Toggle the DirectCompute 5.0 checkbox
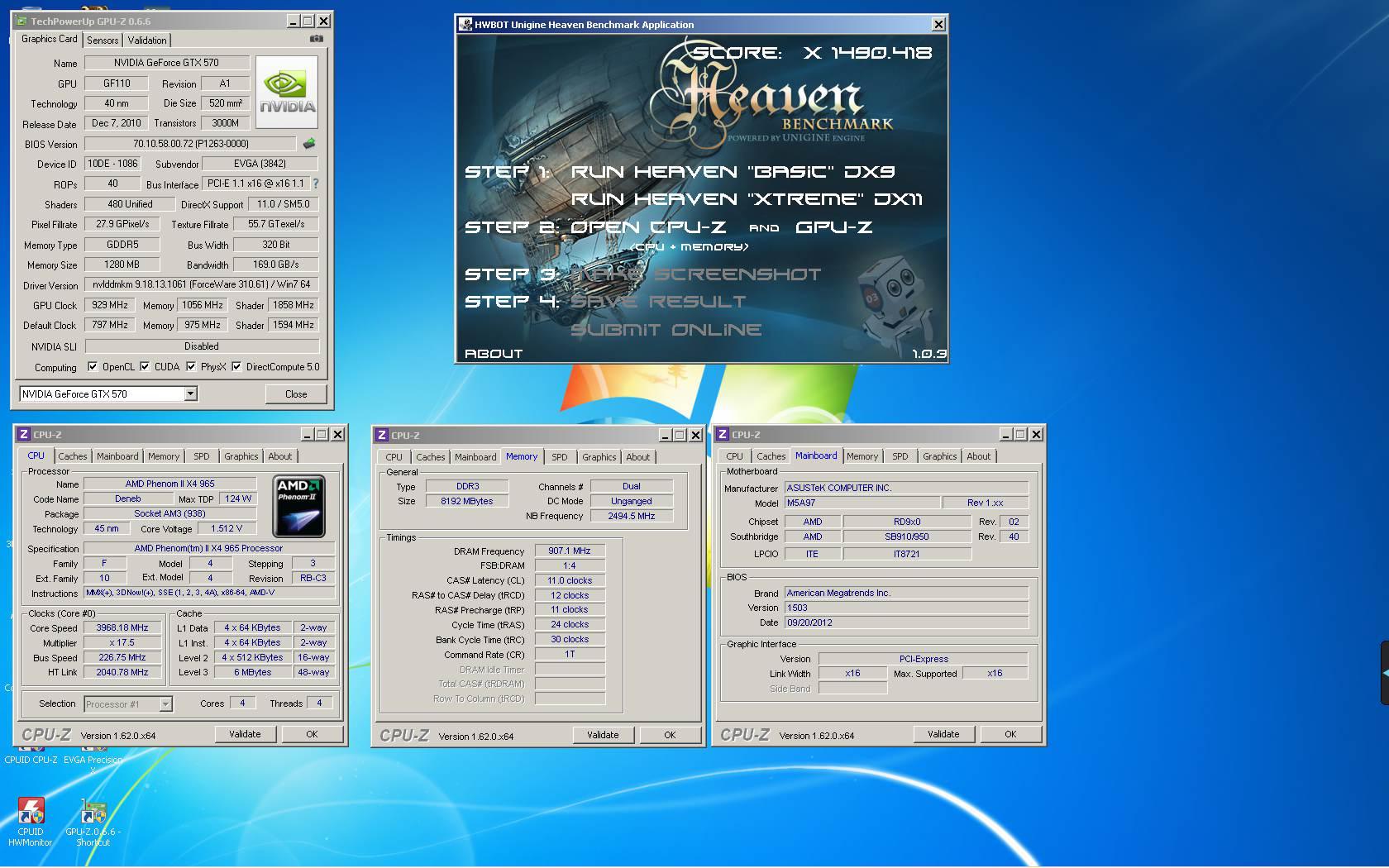Image resolution: width=1389 pixels, height=868 pixels. click(237, 367)
